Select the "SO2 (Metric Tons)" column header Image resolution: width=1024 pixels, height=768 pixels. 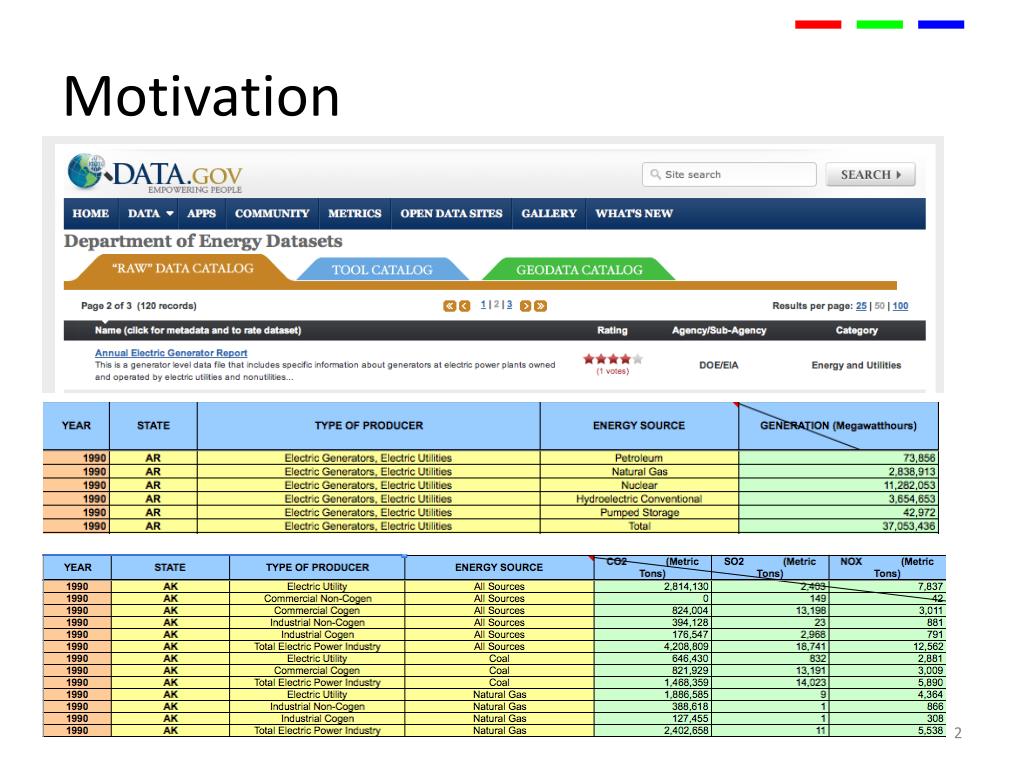[x=770, y=568]
